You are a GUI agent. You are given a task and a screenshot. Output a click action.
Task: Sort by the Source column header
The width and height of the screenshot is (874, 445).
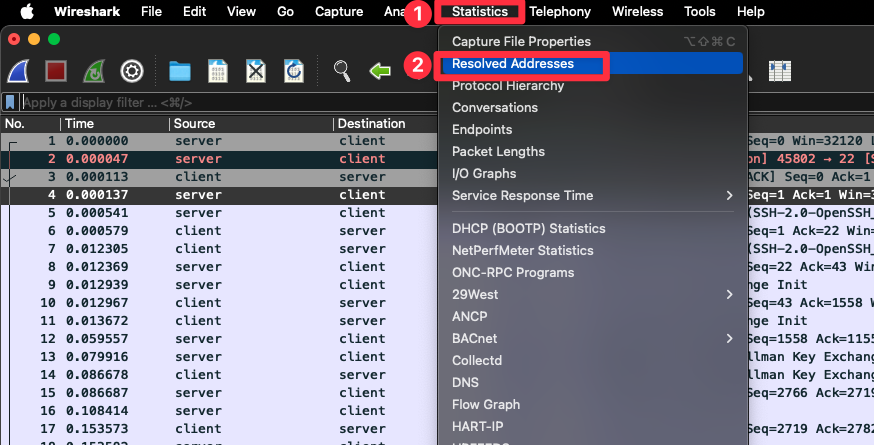click(251, 124)
